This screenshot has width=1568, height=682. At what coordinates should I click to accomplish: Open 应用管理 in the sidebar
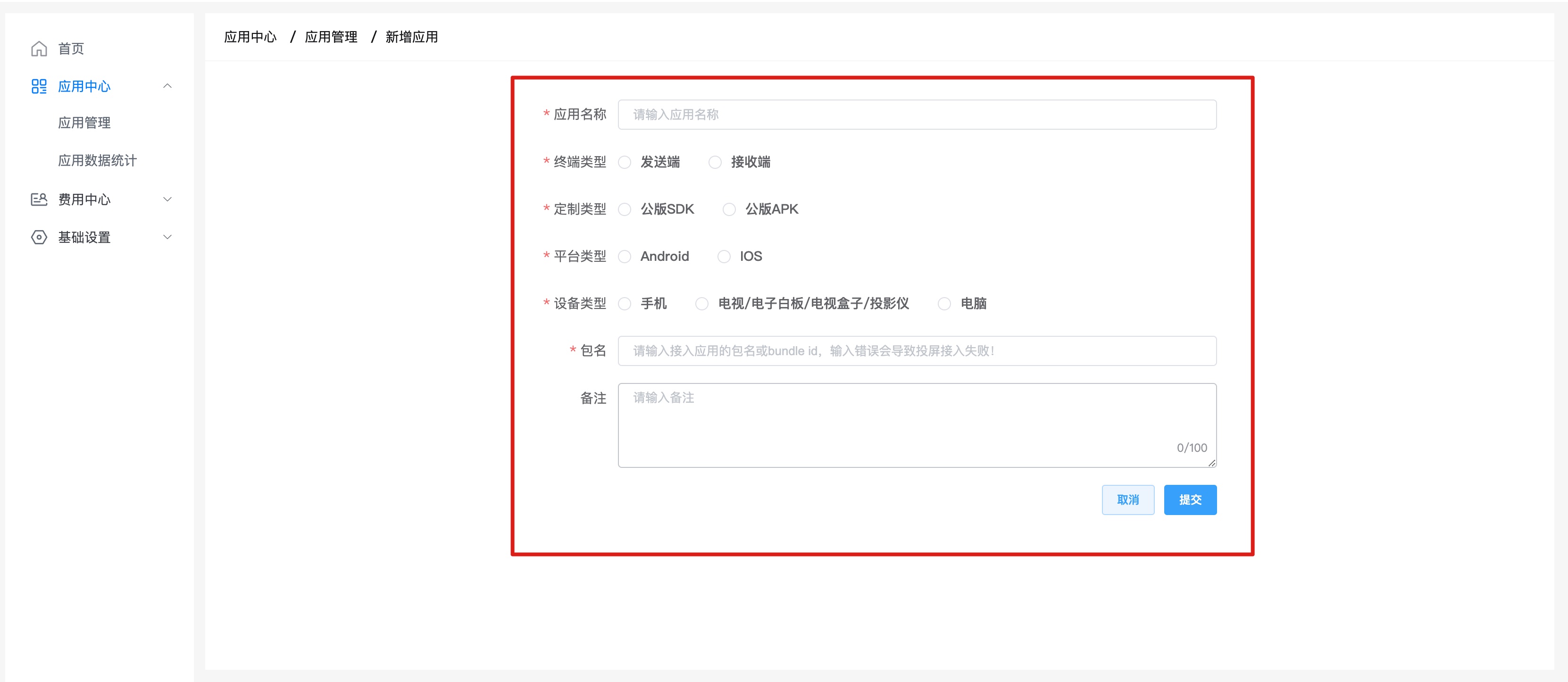84,123
